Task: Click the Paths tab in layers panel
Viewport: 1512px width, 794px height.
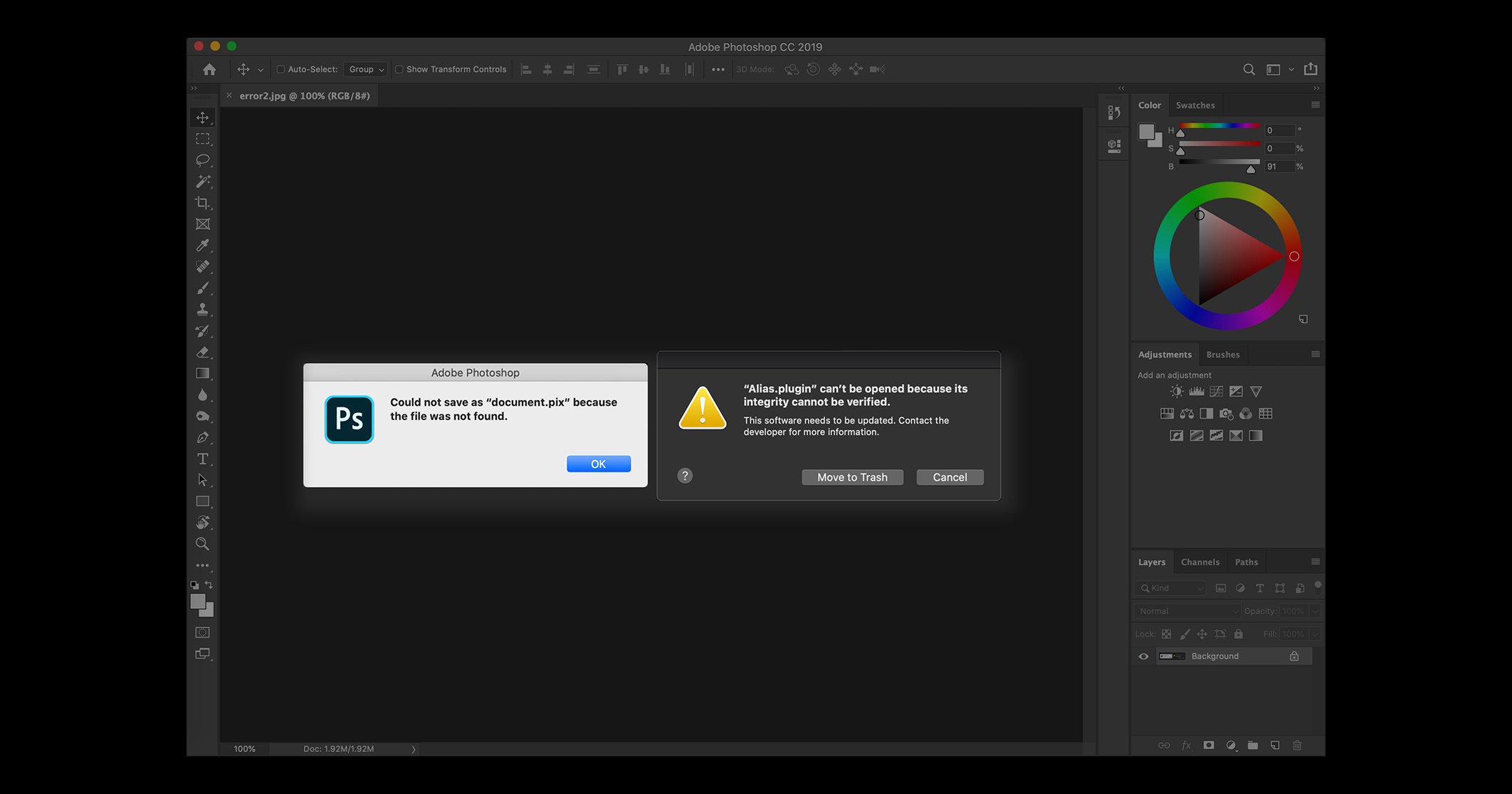Action: (1246, 561)
